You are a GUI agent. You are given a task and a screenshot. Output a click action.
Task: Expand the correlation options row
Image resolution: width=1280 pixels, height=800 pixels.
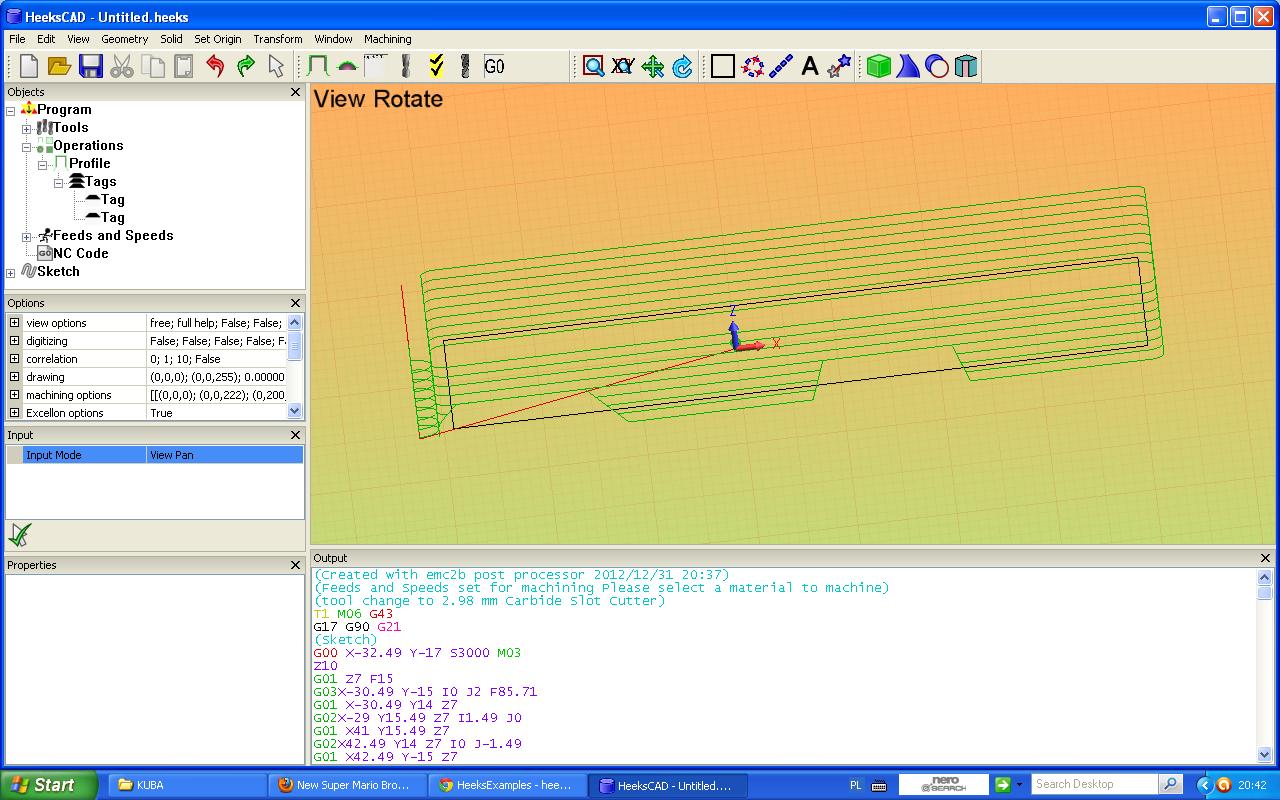14,359
